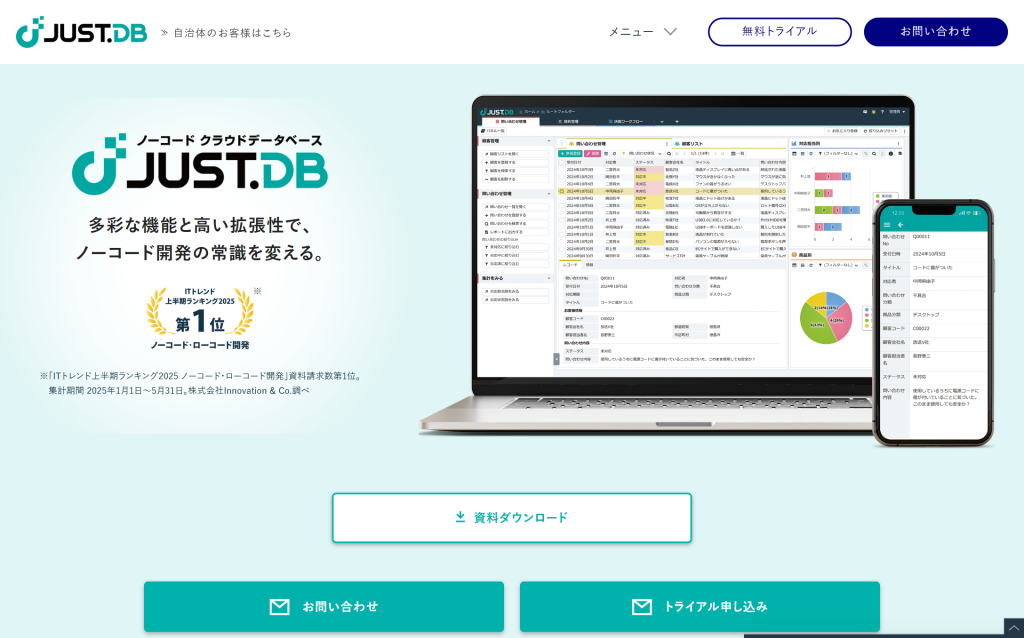This screenshot has height=638, width=1024.
Task: Select the トライアル申し込み teal button
Action: pos(699,606)
